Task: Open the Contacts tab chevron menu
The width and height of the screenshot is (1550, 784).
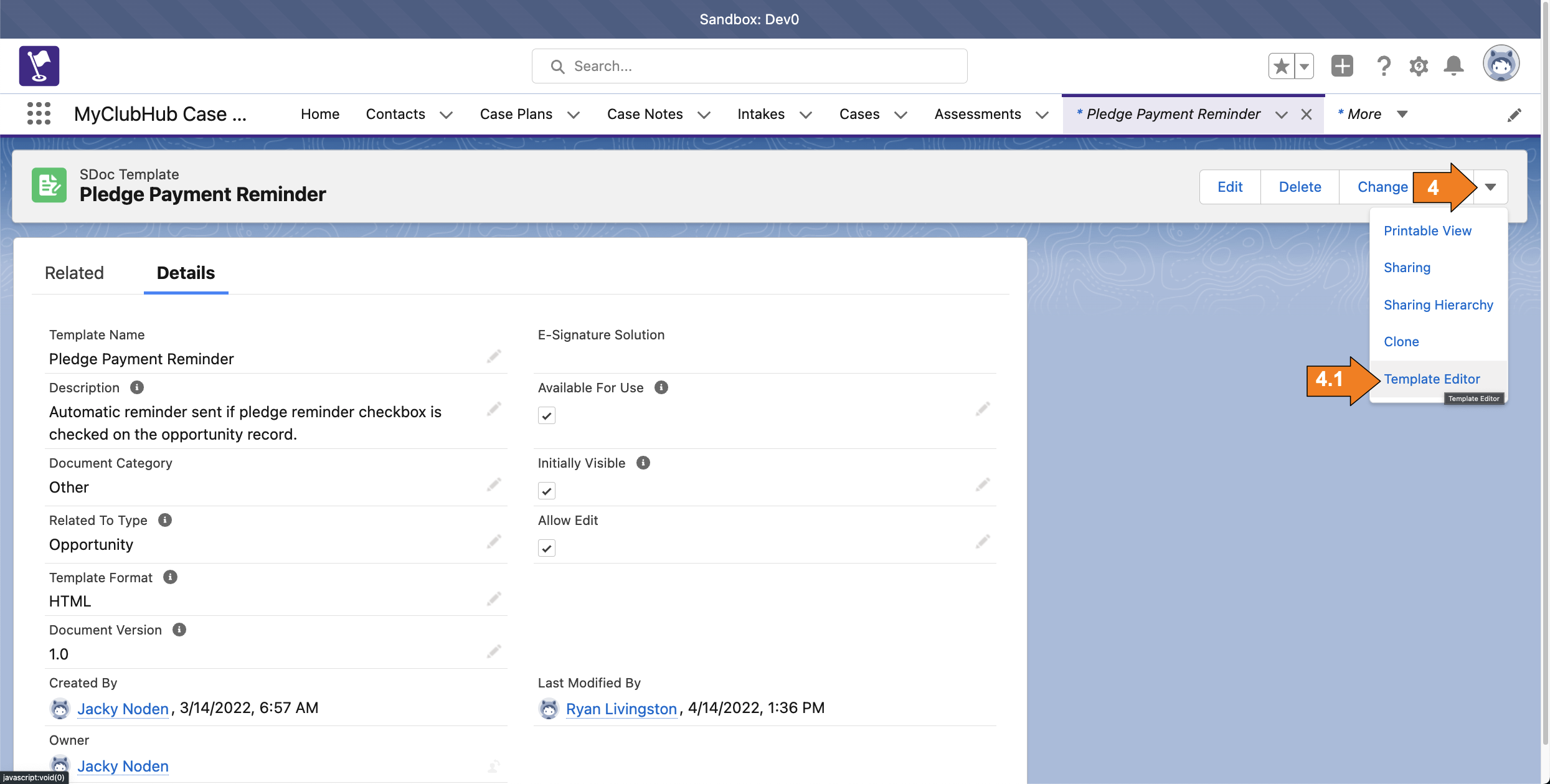Action: tap(446, 115)
